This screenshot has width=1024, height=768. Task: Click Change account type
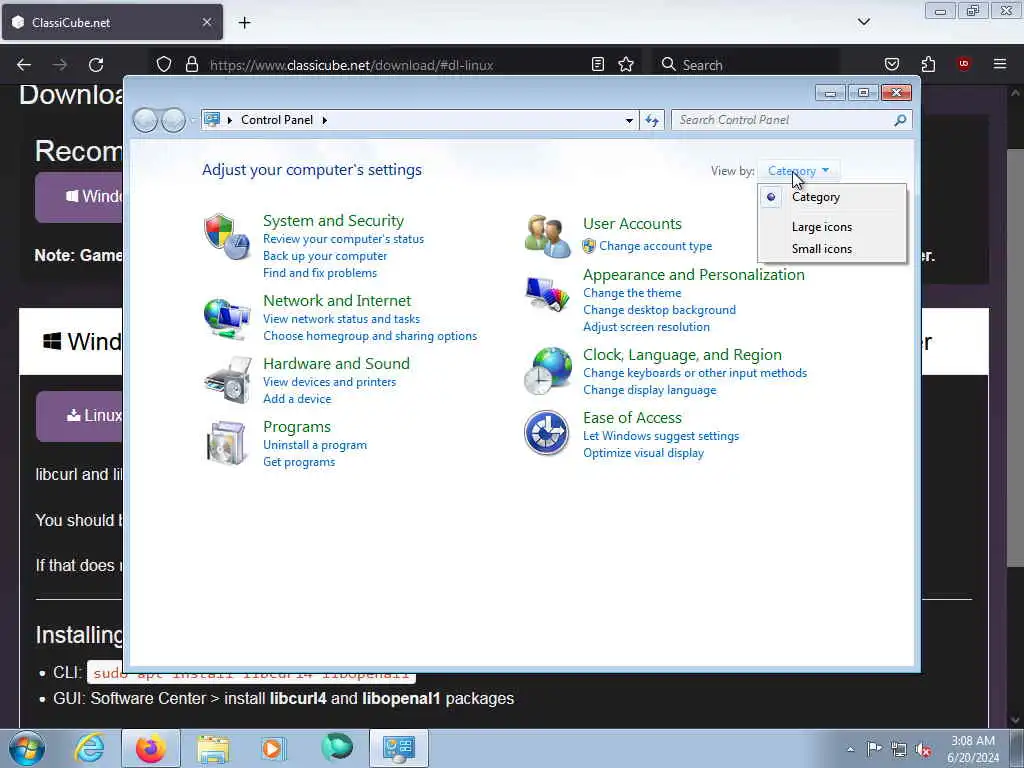(656, 246)
